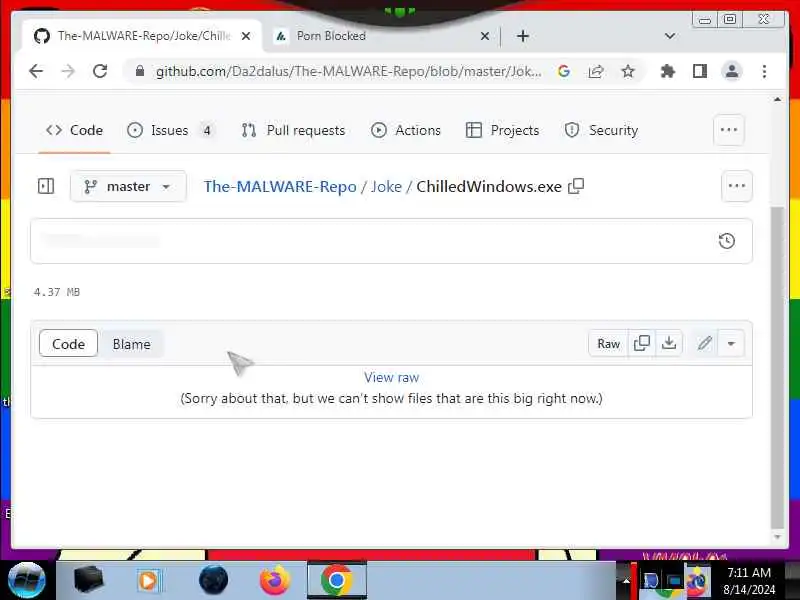The height and width of the screenshot is (600, 800).
Task: Bookmark this page with the star icon
Action: pyautogui.click(x=628, y=71)
